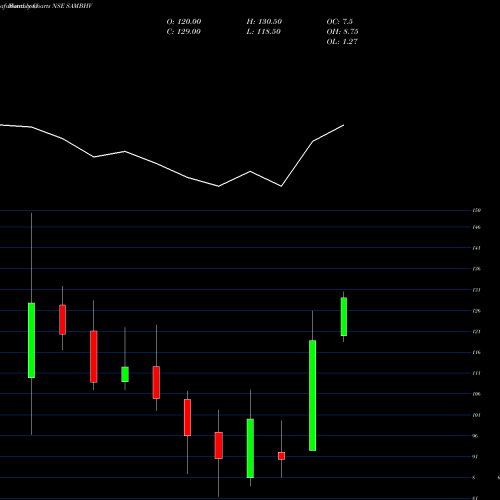Click the 126 price axis label
The height and width of the screenshot is (500, 500).
click(476, 311)
